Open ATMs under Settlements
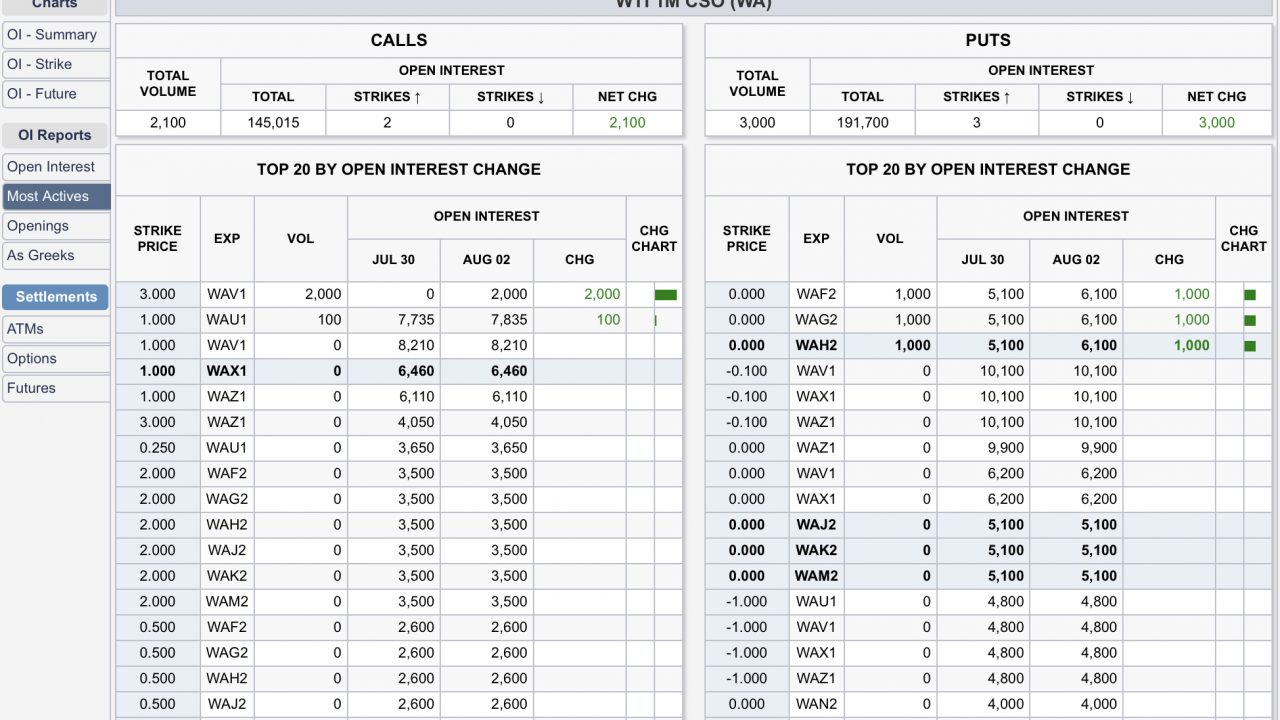Screen dimensions: 1280x720 (x=26, y=329)
